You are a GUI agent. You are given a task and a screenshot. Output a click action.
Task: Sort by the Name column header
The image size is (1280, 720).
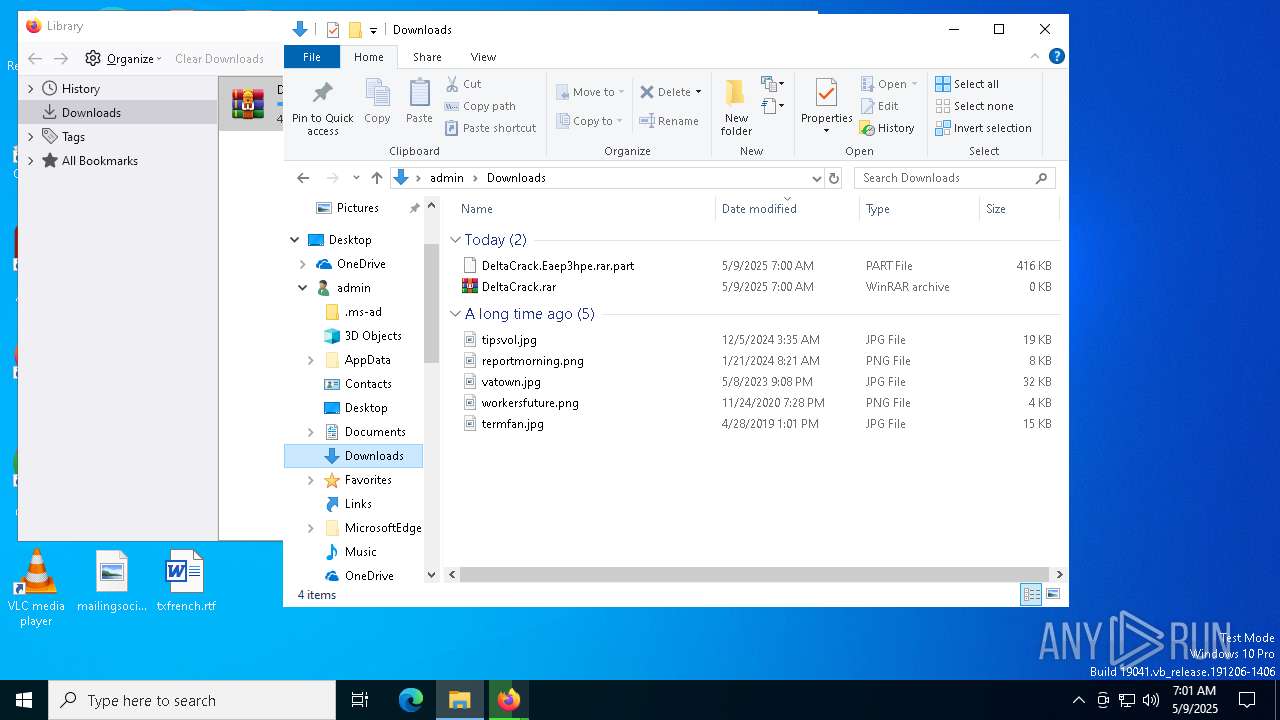pos(586,209)
